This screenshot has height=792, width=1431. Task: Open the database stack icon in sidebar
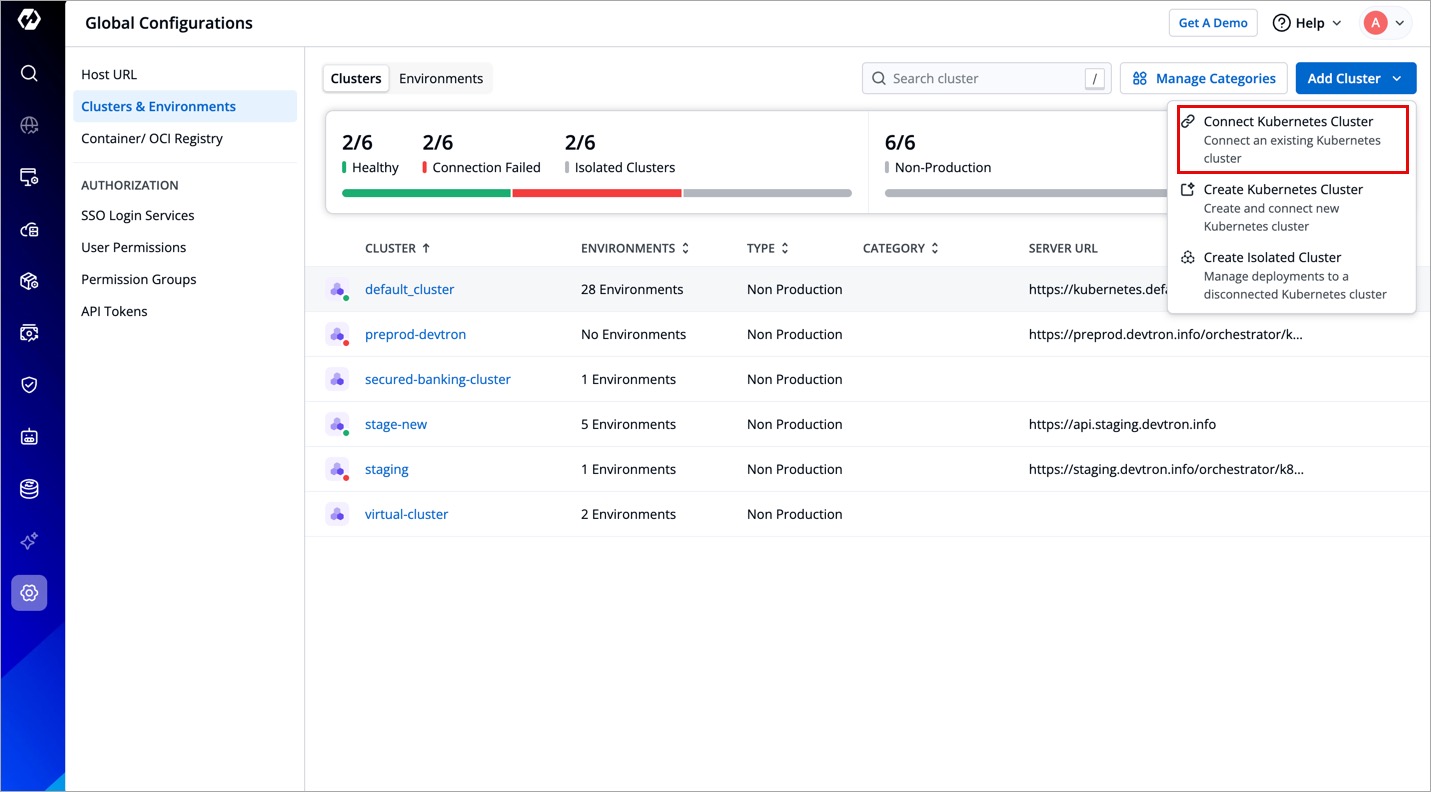[29, 489]
